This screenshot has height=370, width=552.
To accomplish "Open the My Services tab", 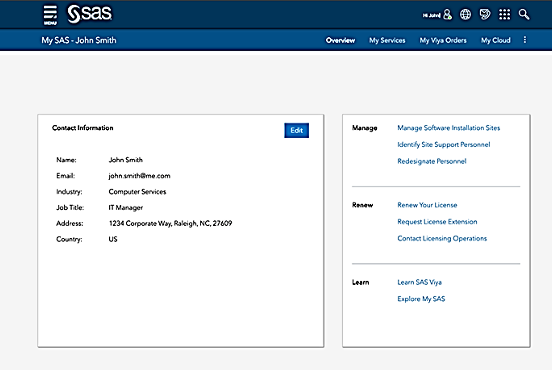I will (x=387, y=40).
